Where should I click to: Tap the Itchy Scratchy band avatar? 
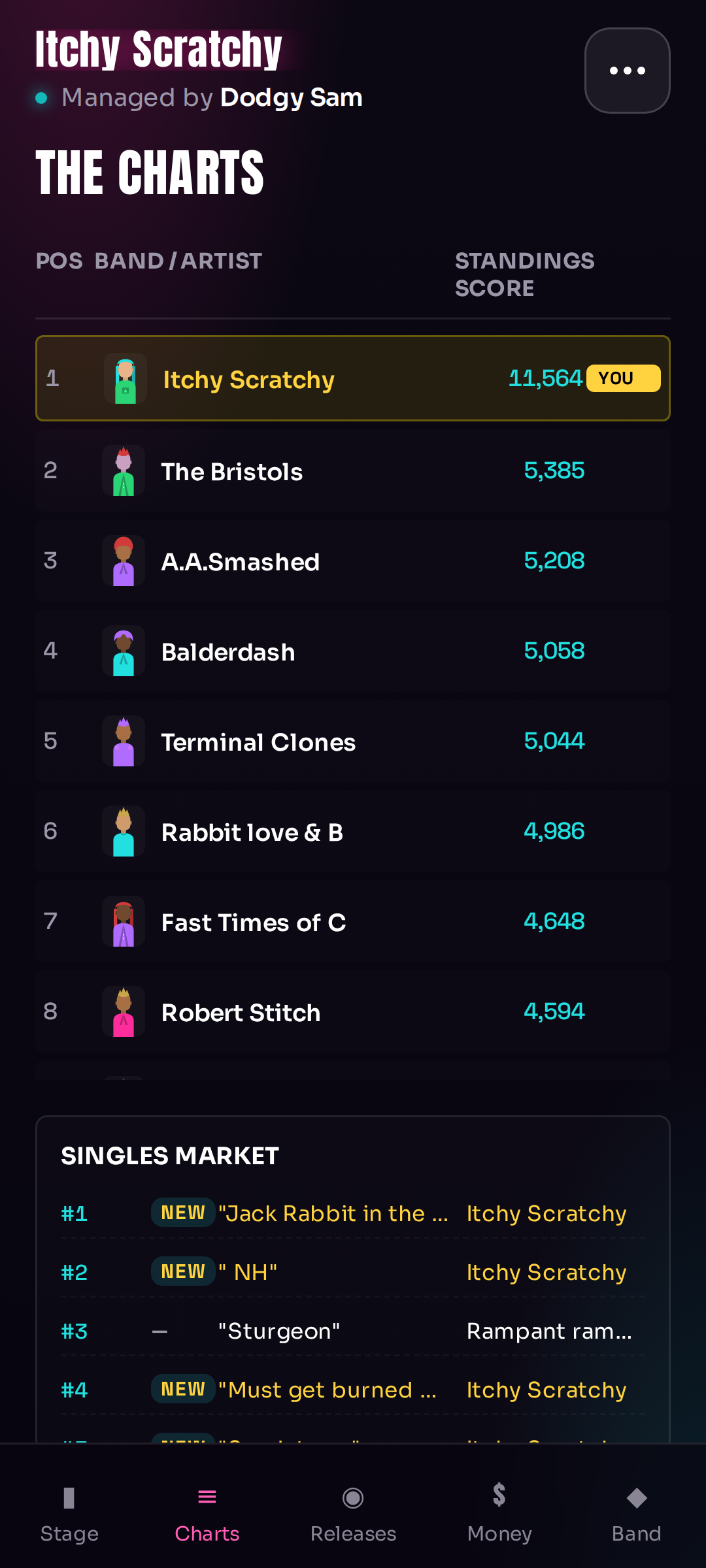point(126,379)
